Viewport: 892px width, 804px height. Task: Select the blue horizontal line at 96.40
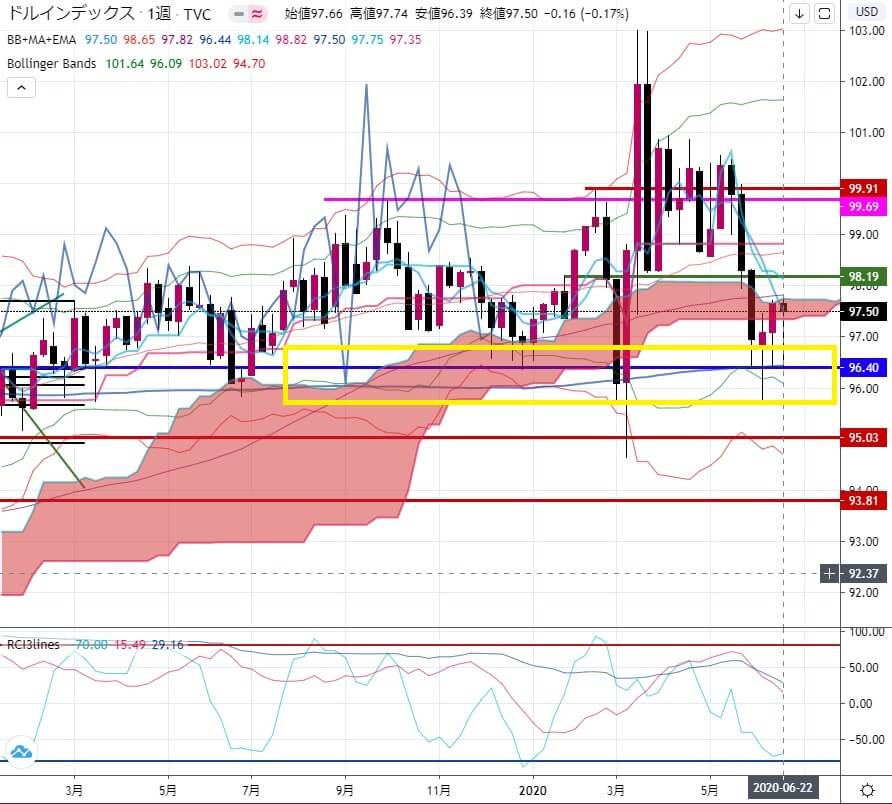[420, 368]
